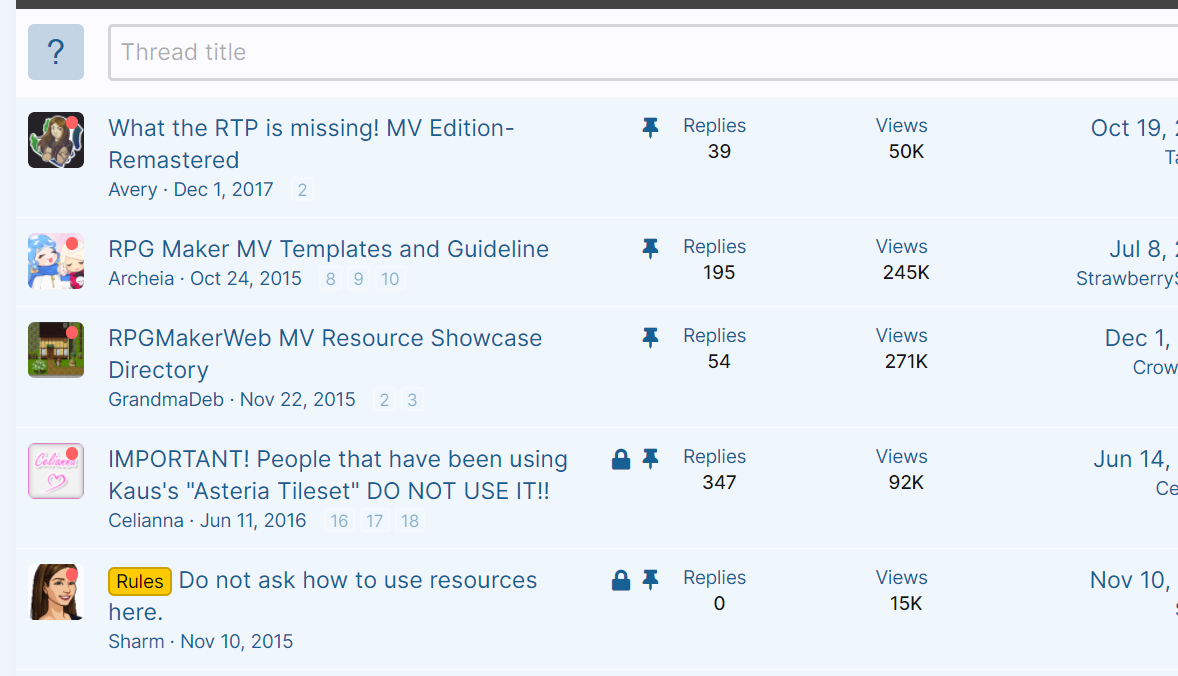Image resolution: width=1178 pixels, height=676 pixels.
Task: Open 'What the RTP is missing' thread
Action: [x=311, y=143]
